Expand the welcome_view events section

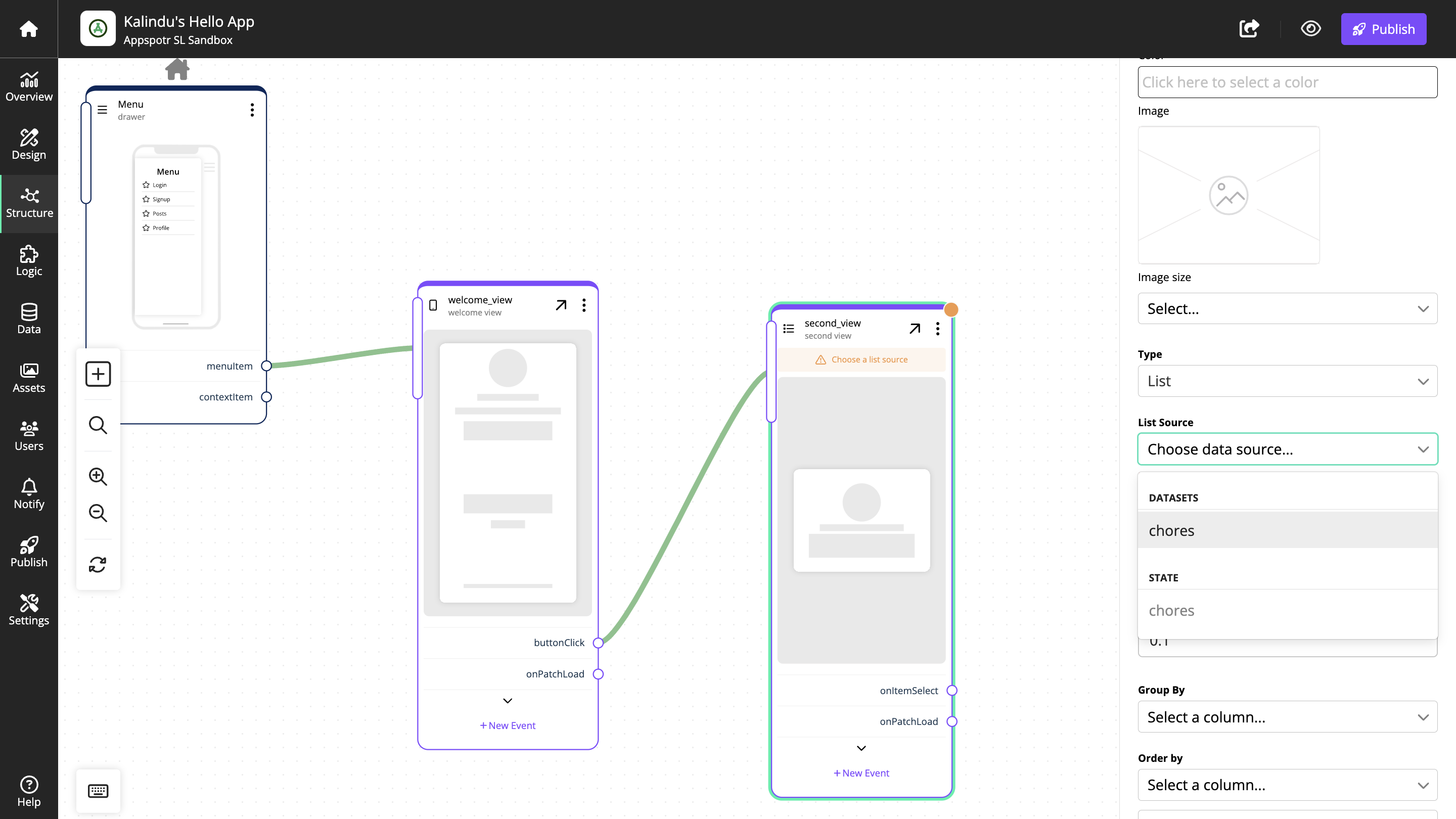click(507, 700)
